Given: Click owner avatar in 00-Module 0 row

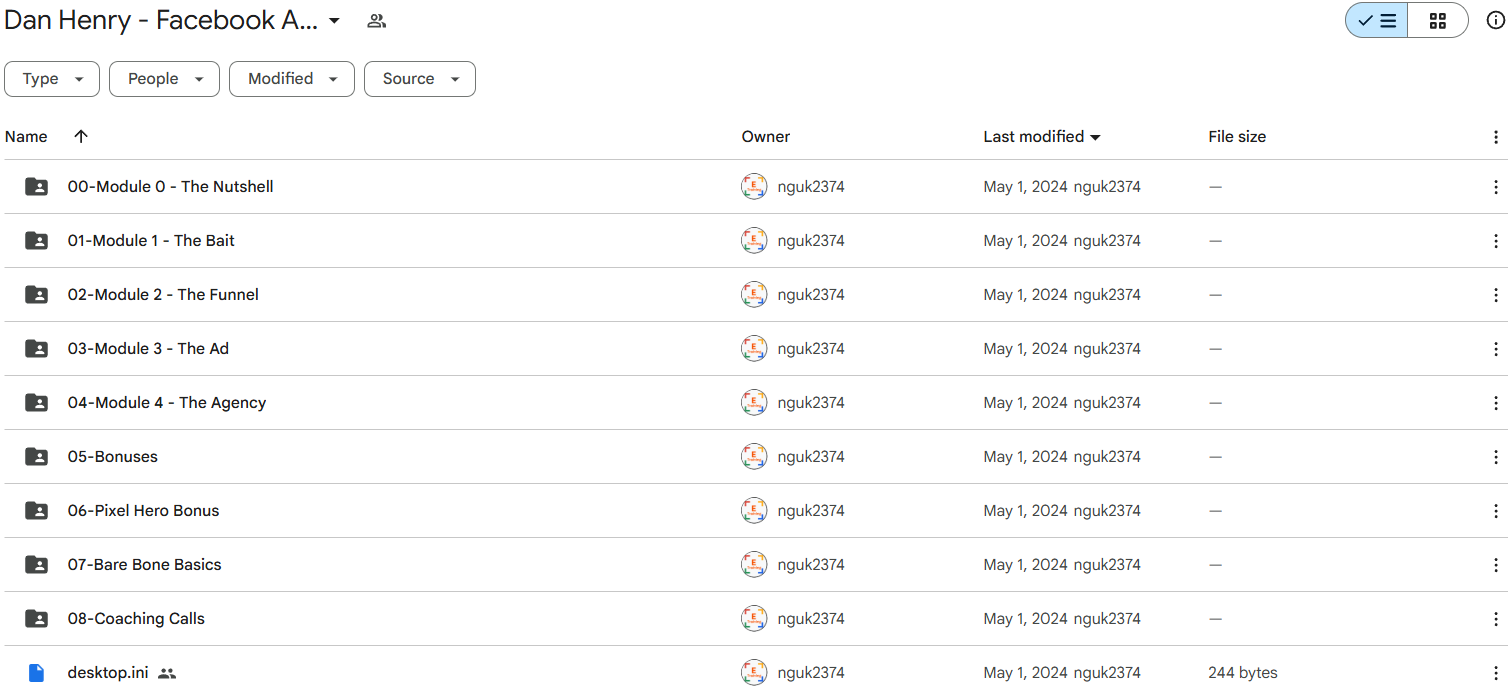Looking at the screenshot, I should [754, 187].
